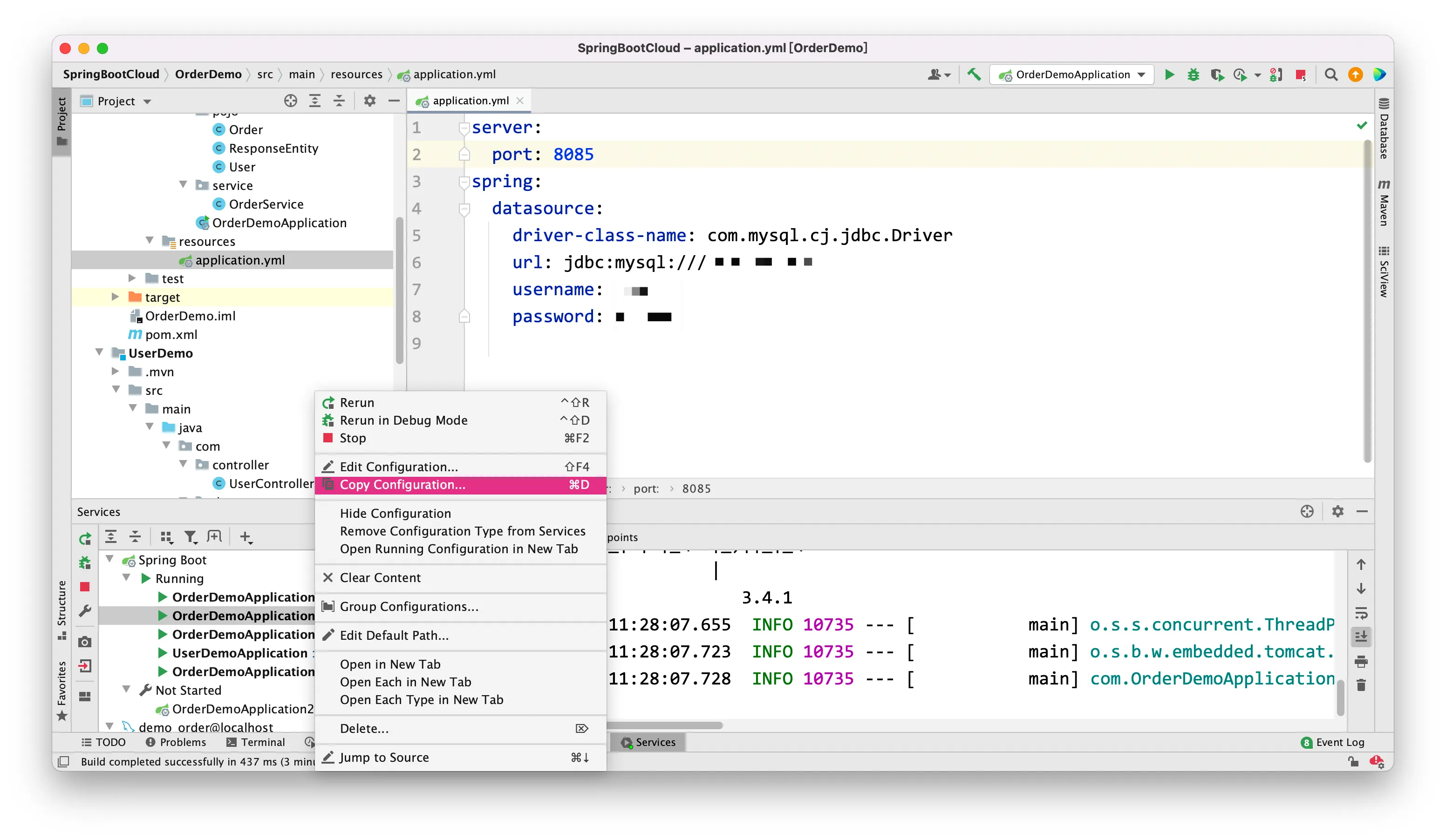Screen dimensions: 1446x840
Task: Collapse all nodes in Project panel
Action: click(339, 101)
